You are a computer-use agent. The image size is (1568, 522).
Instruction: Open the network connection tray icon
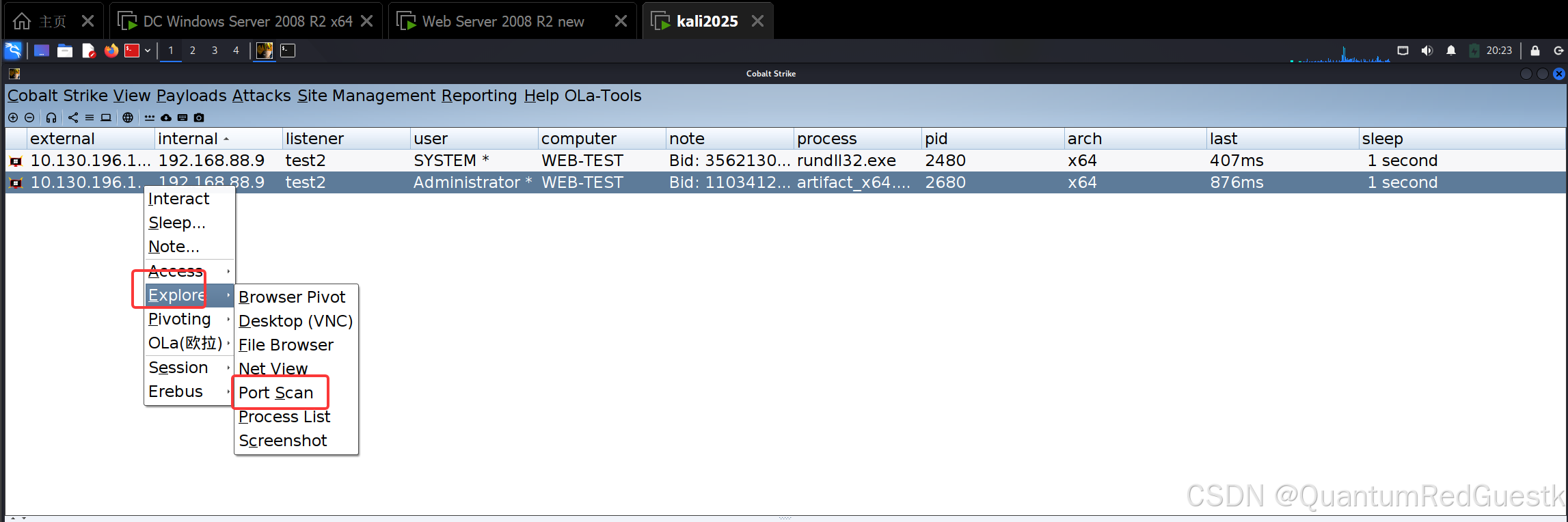click(x=1403, y=51)
